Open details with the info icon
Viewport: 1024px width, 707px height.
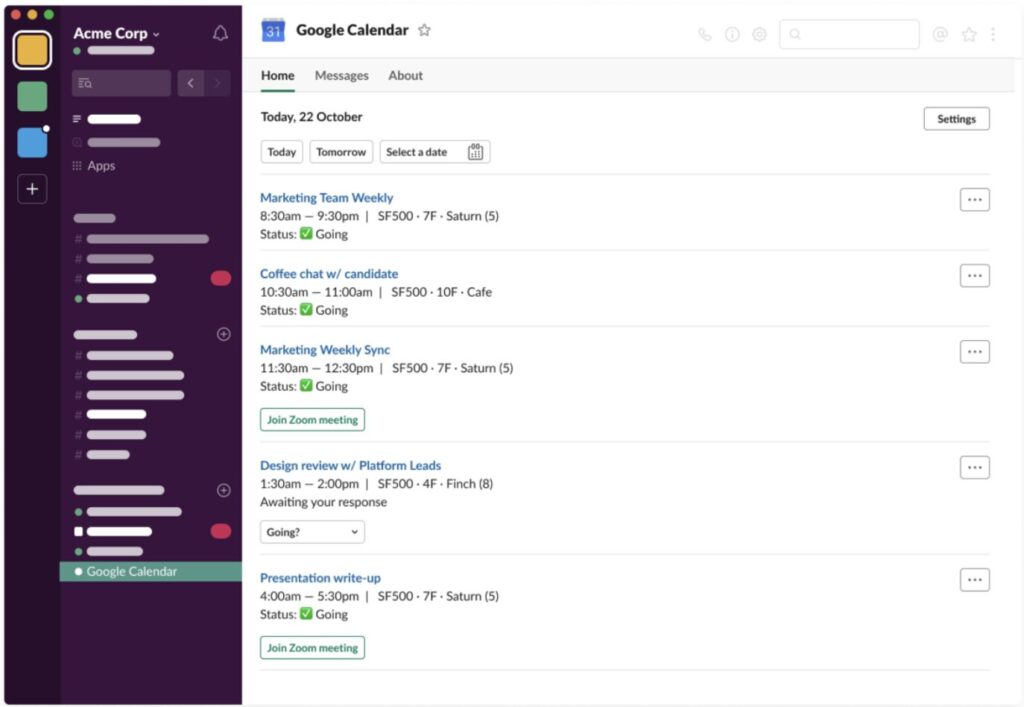732,35
